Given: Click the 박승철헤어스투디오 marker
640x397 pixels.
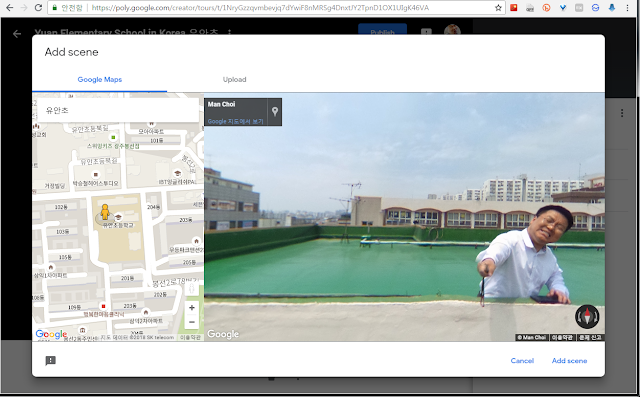Looking at the screenshot, I should click(95, 174).
